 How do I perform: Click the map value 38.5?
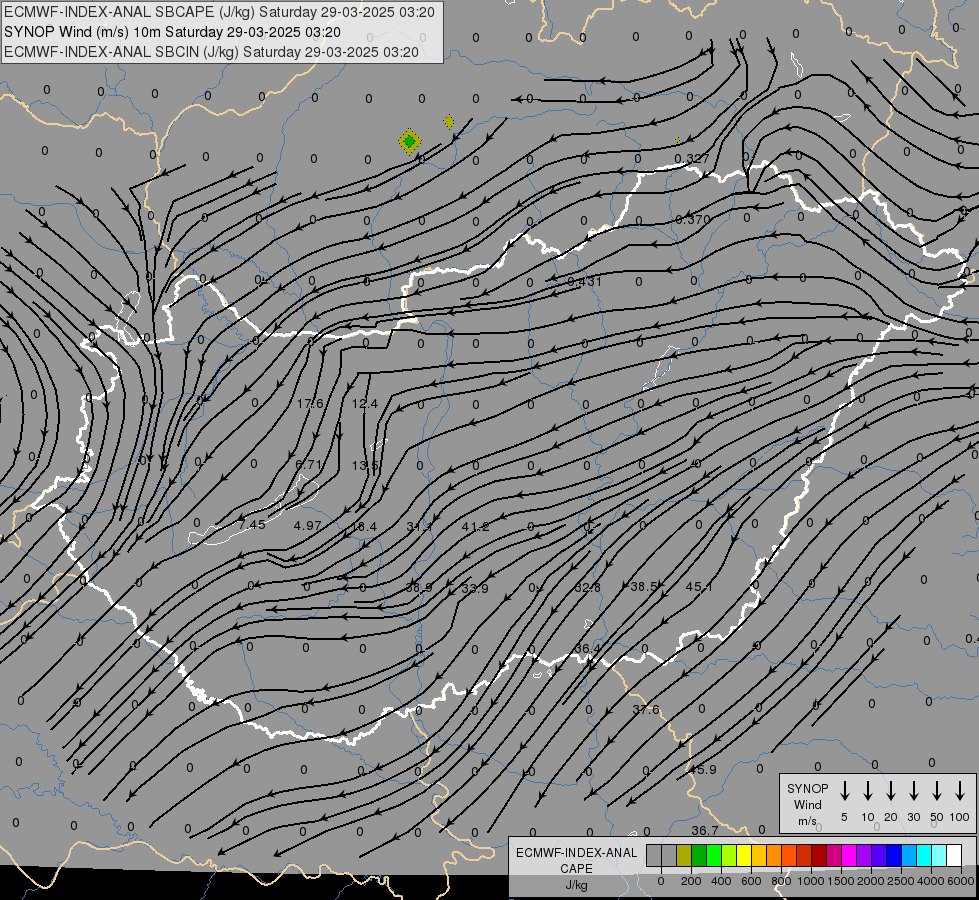[x=644, y=586]
